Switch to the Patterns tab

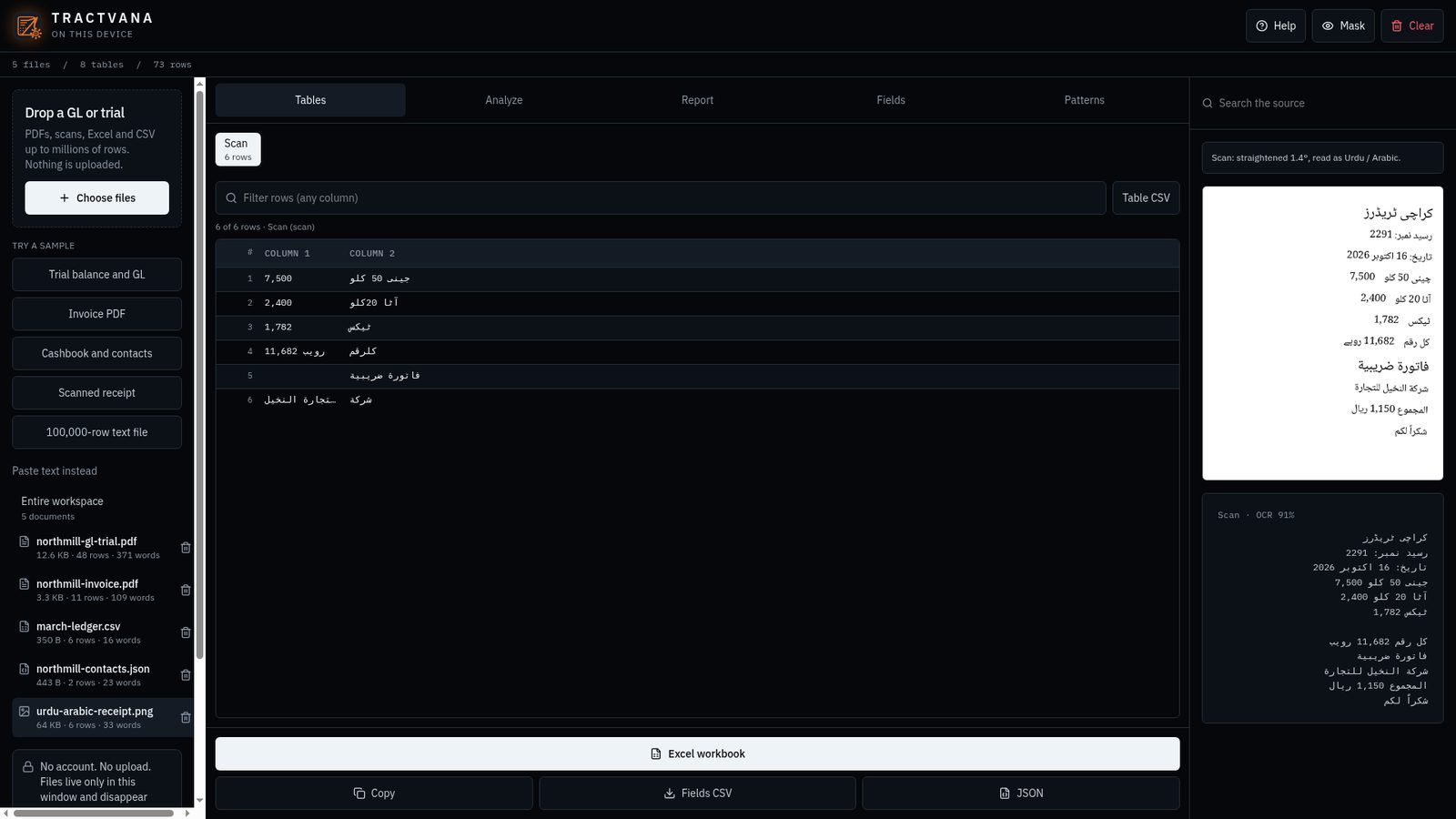[1084, 100]
